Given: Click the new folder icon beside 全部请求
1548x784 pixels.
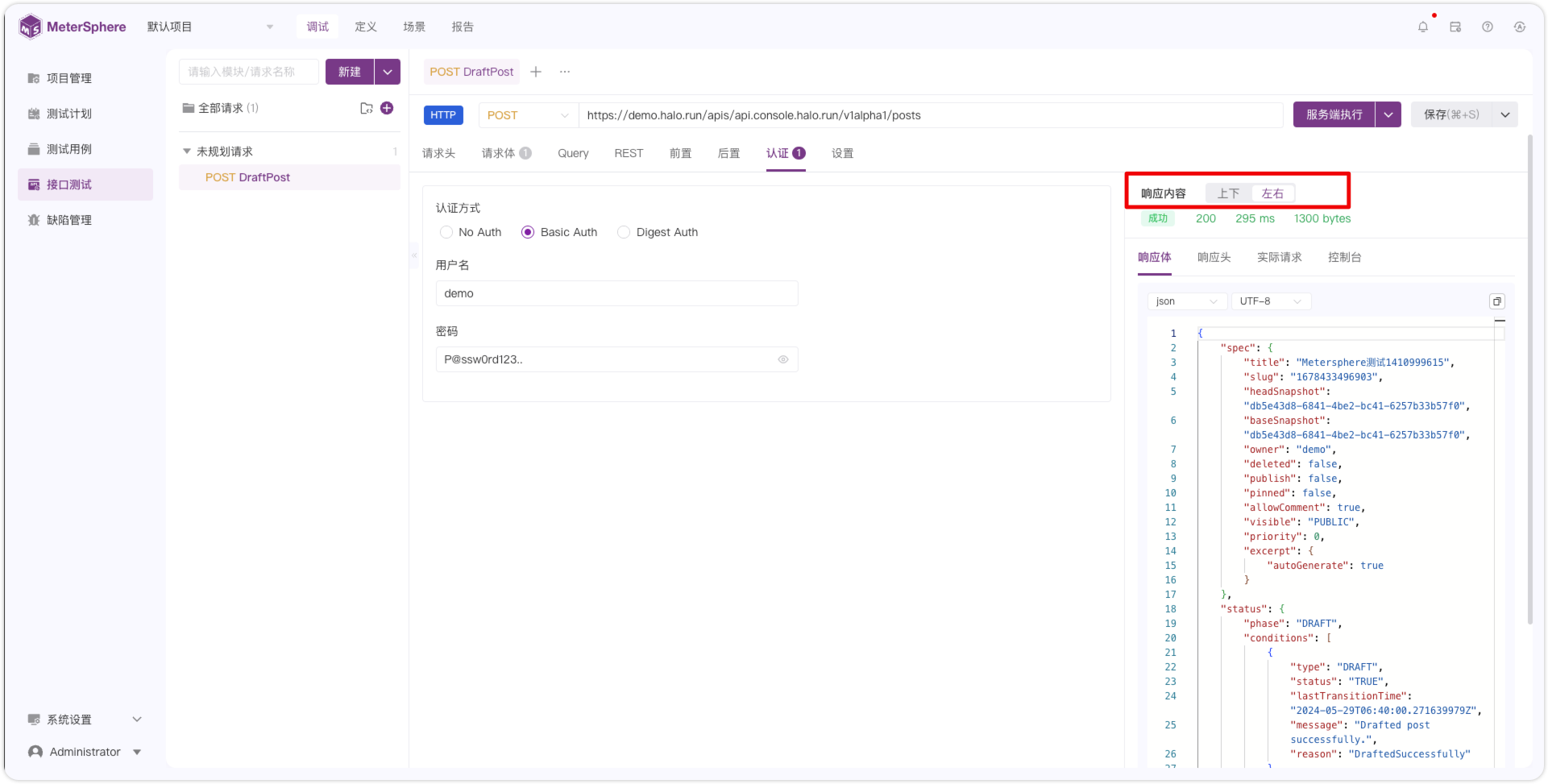Looking at the screenshot, I should point(366,108).
